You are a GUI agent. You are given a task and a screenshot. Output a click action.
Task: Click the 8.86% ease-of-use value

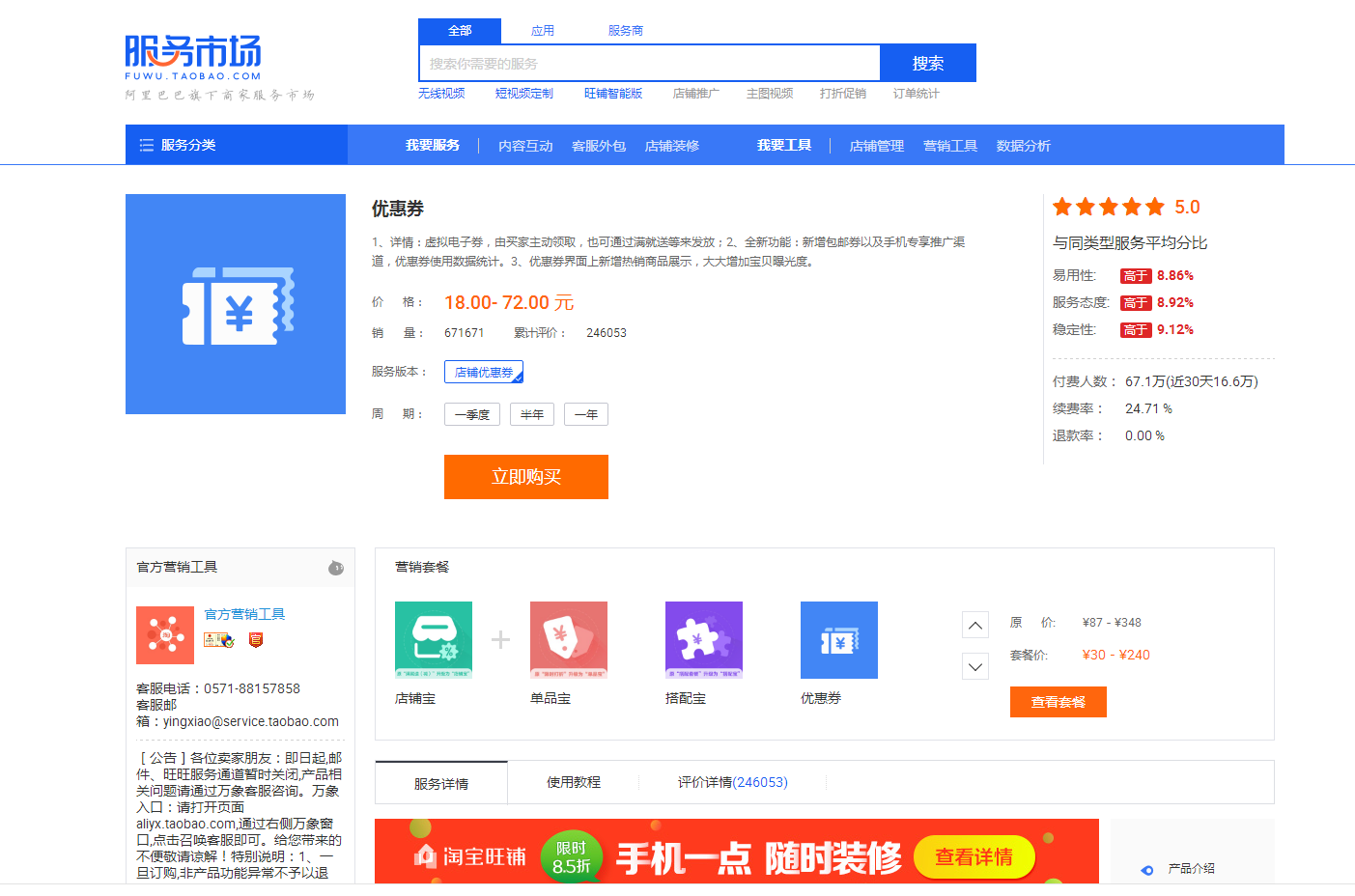tap(1175, 275)
